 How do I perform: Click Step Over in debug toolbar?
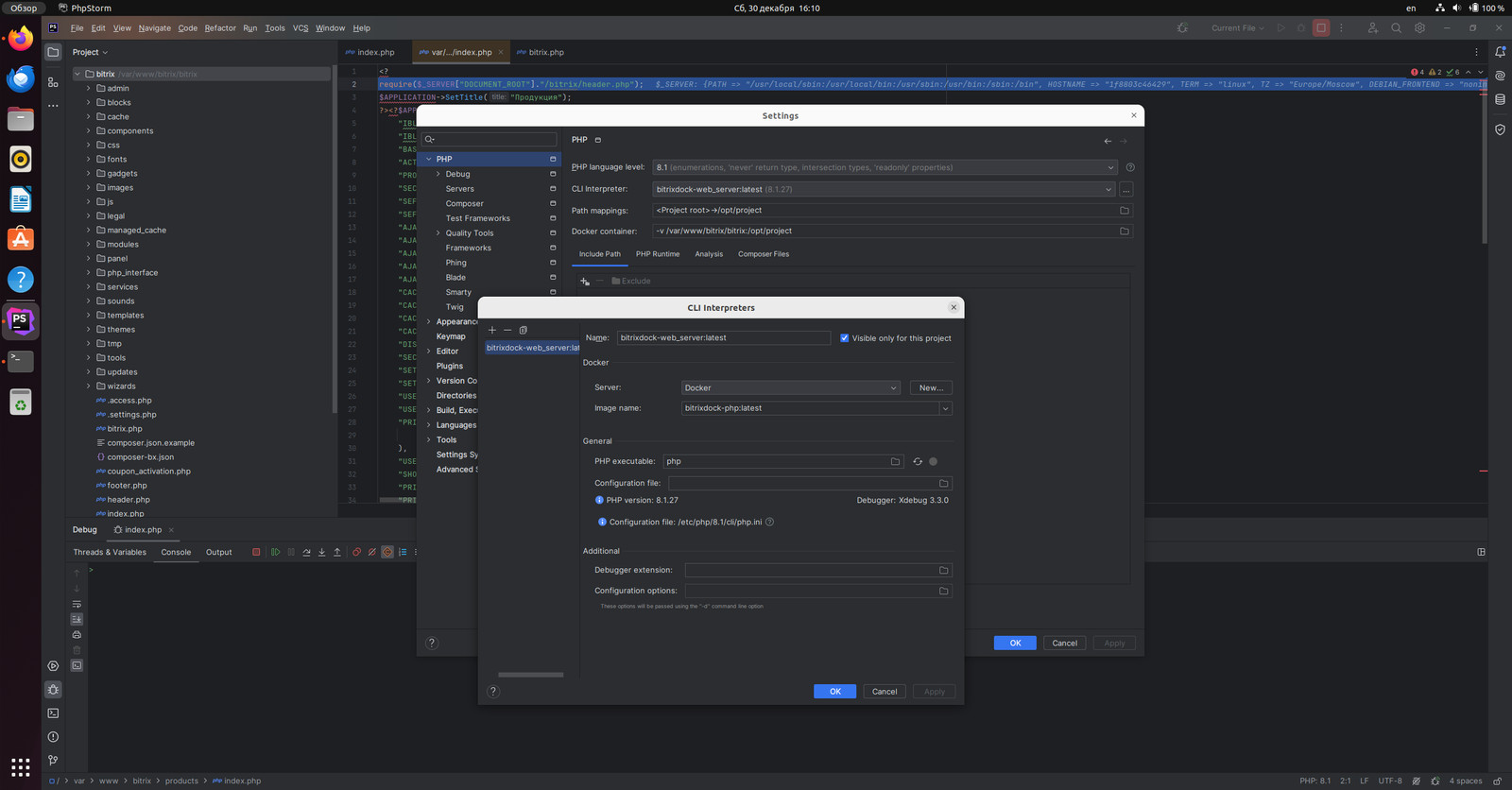coord(306,552)
